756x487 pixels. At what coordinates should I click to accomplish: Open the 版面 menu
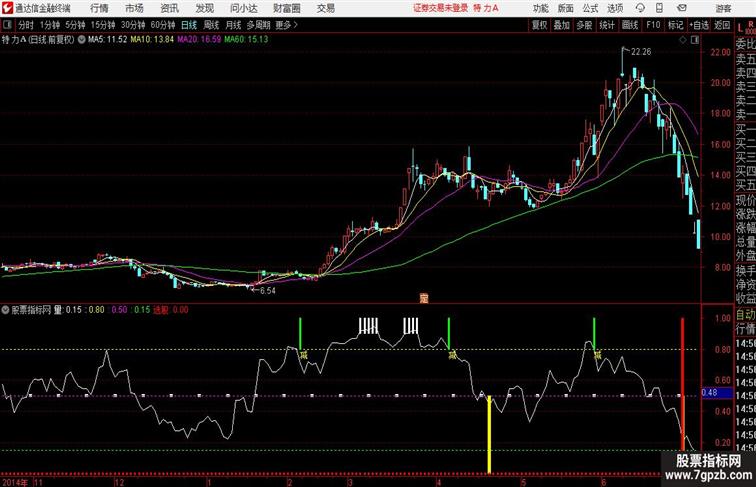[566, 8]
